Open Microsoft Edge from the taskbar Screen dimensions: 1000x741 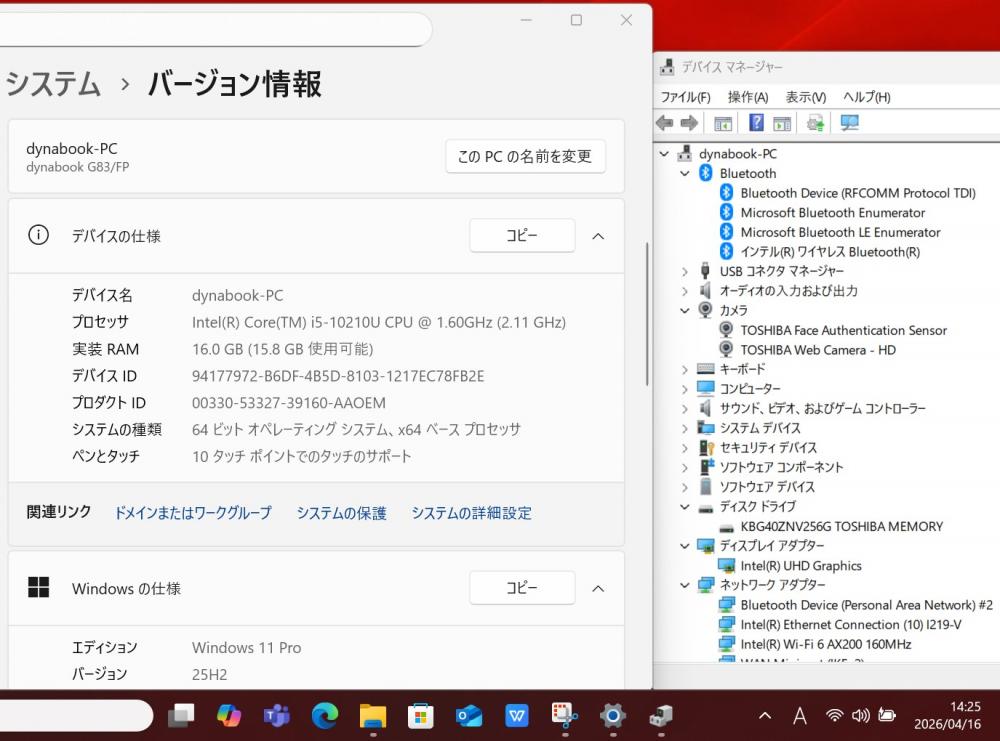[325, 715]
